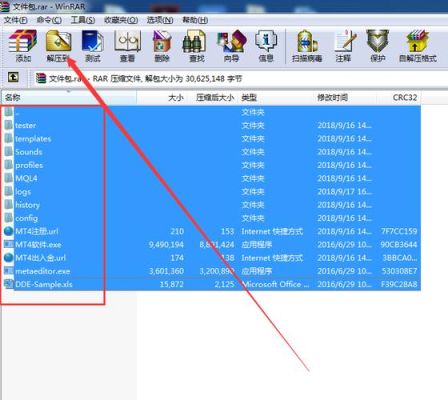Click the 查看 (View) toolbar icon
Screen dimensions: 448x400
tap(127, 41)
